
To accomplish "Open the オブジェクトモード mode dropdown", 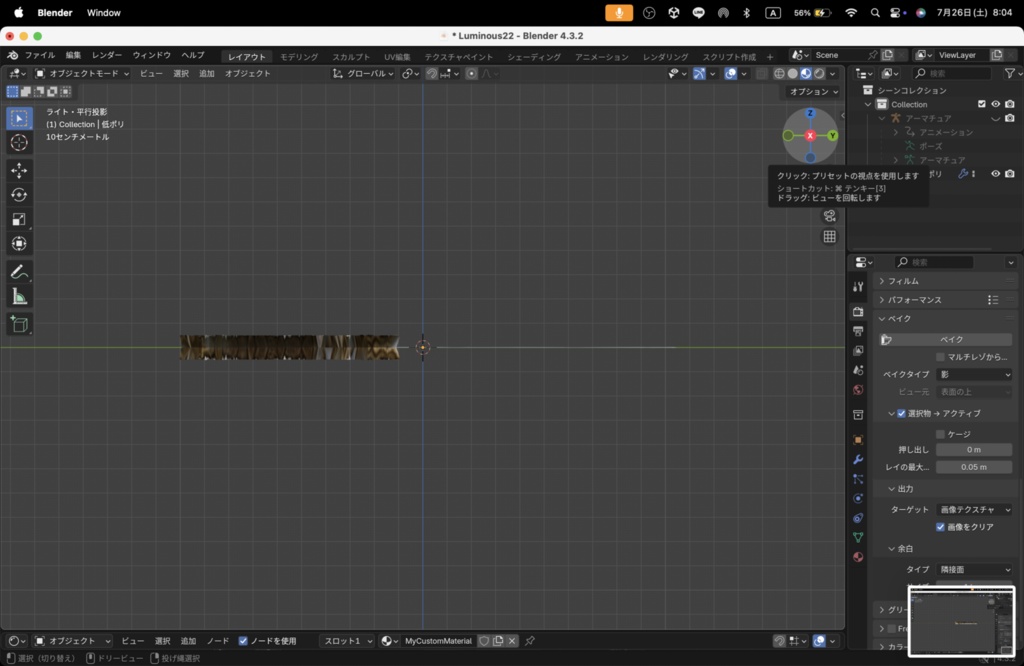I will (x=82, y=74).
